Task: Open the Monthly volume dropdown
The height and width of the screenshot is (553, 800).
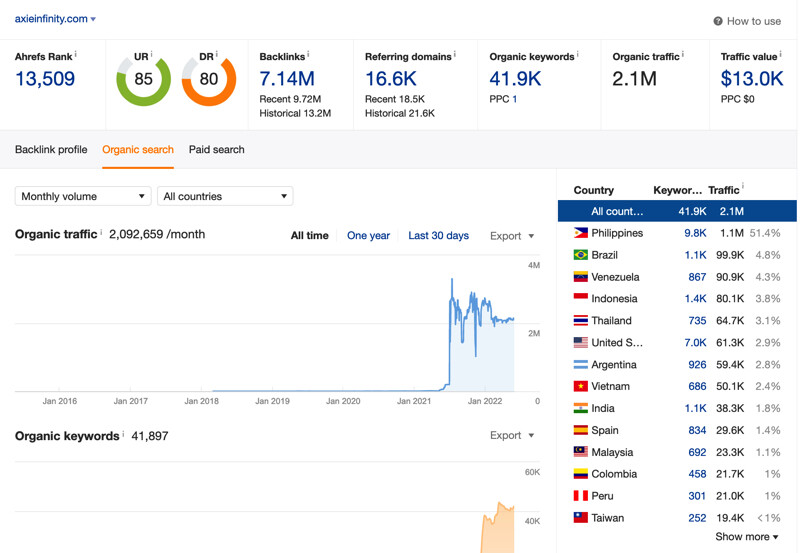Action: coord(83,196)
